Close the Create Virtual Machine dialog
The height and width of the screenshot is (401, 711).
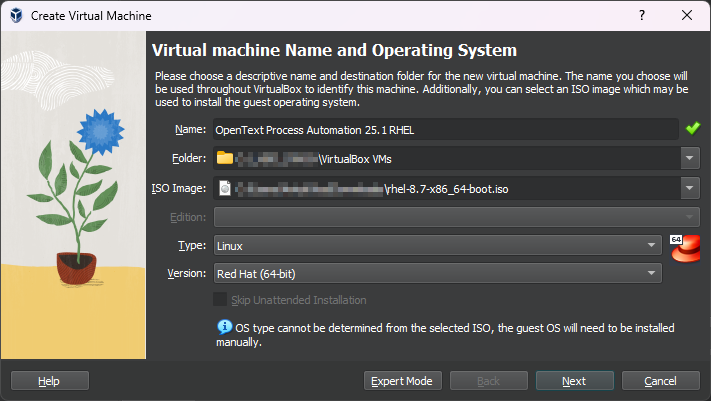point(687,16)
